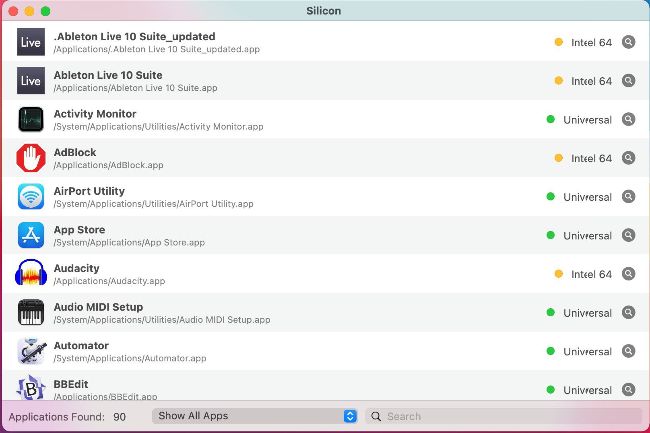
Task: Click the AdBlock red hand icon
Action: point(31,158)
